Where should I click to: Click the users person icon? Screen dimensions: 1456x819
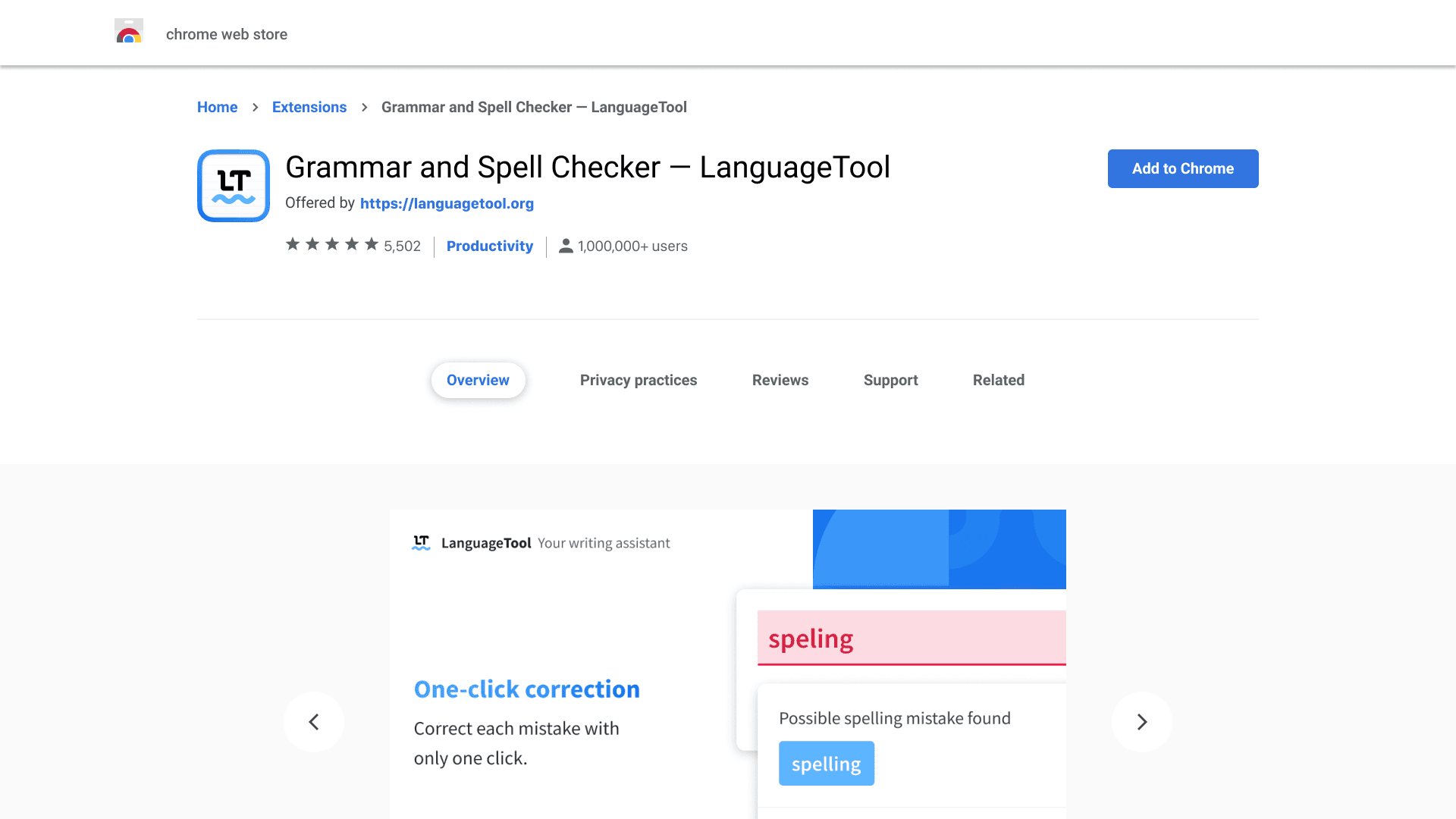(566, 246)
